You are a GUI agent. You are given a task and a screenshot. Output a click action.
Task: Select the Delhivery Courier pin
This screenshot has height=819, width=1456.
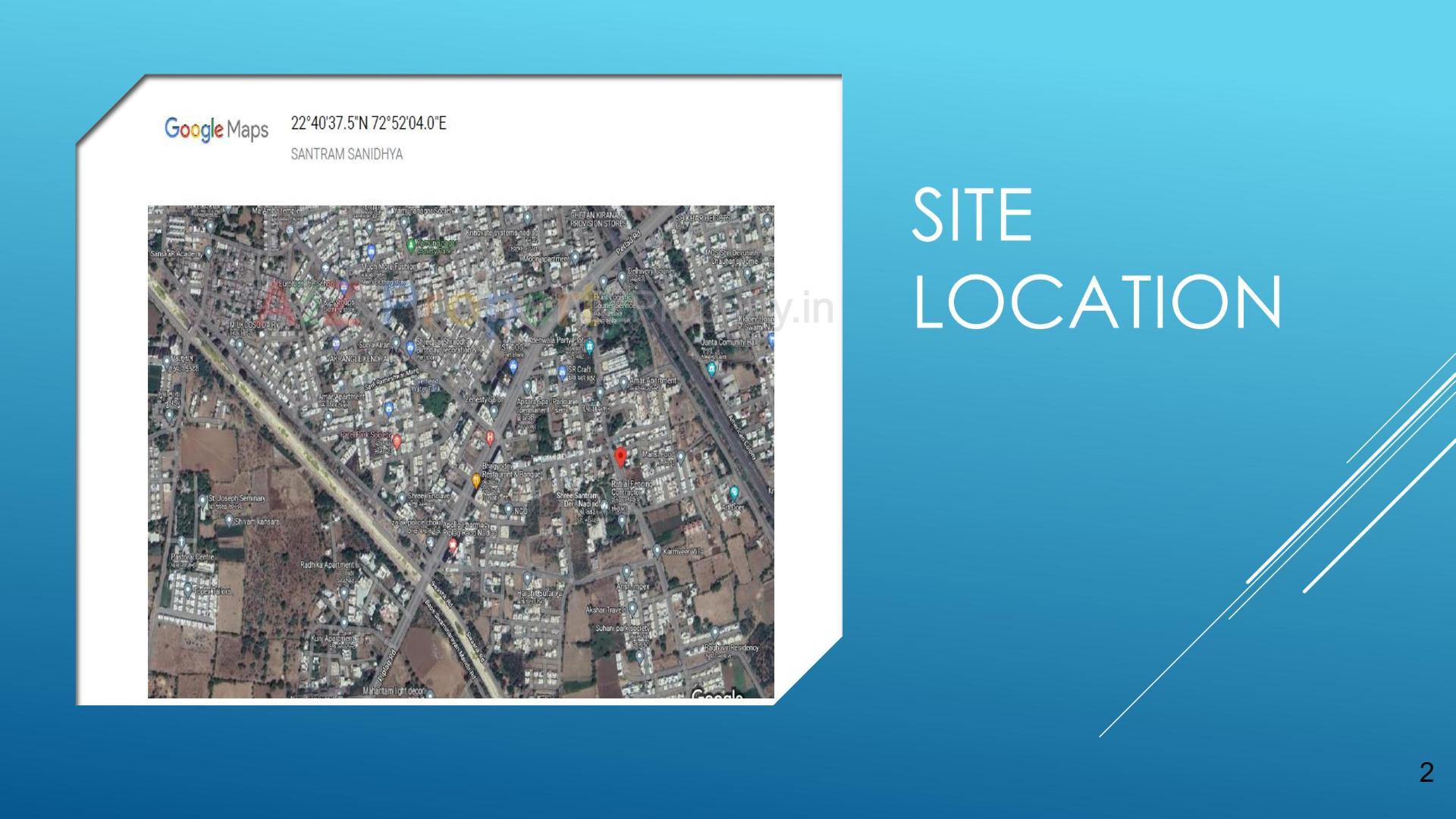(623, 276)
